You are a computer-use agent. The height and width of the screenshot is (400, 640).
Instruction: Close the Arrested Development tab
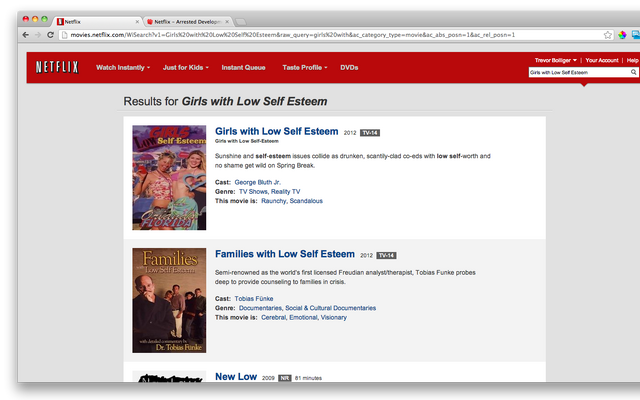click(x=227, y=22)
